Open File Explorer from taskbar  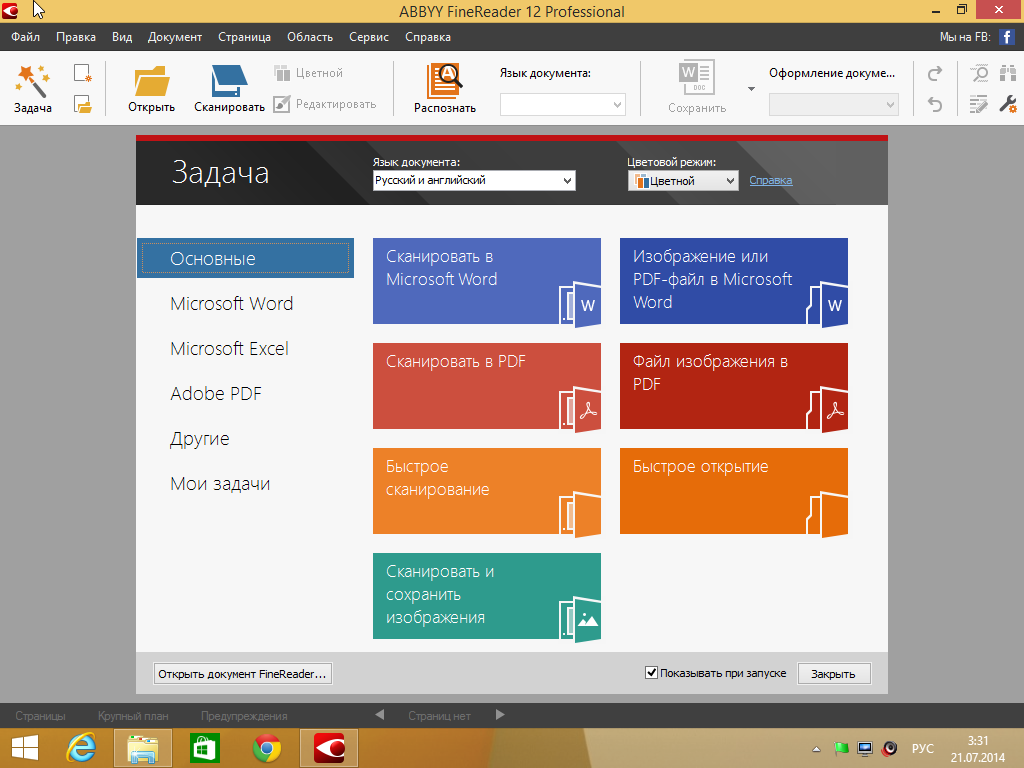pyautogui.click(x=142, y=748)
